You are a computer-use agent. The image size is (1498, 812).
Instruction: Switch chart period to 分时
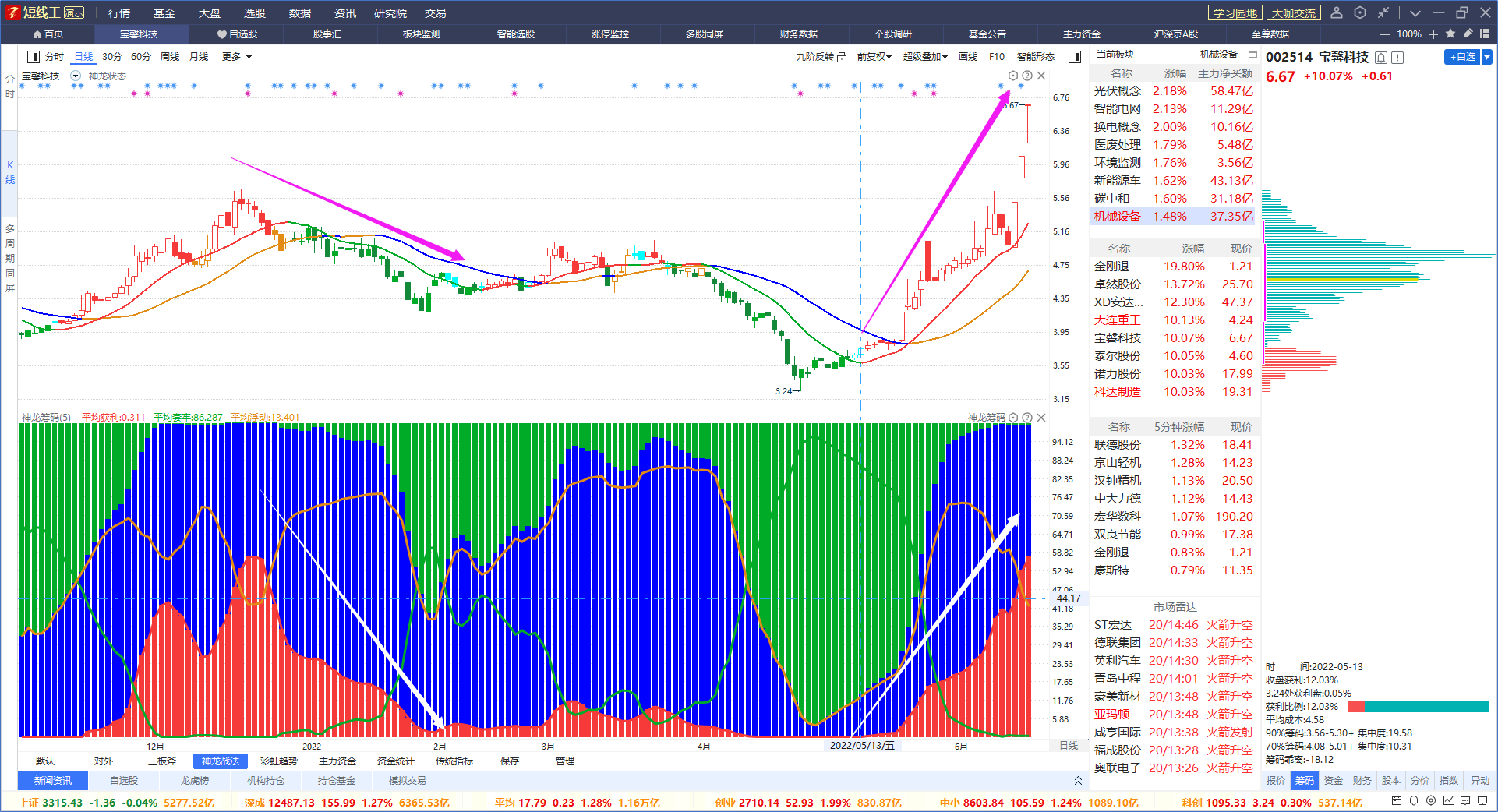coord(55,57)
